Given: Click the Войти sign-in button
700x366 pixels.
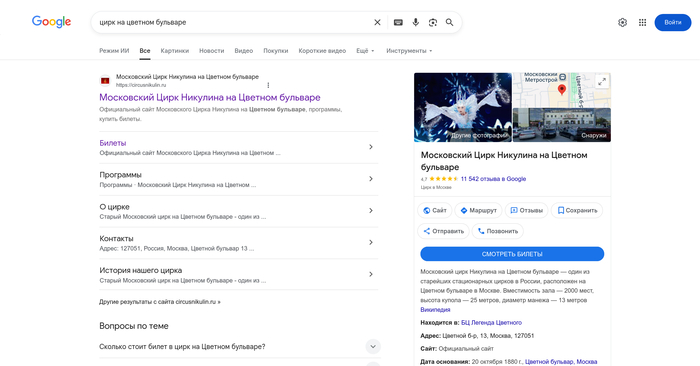Looking at the screenshot, I should pyautogui.click(x=673, y=22).
